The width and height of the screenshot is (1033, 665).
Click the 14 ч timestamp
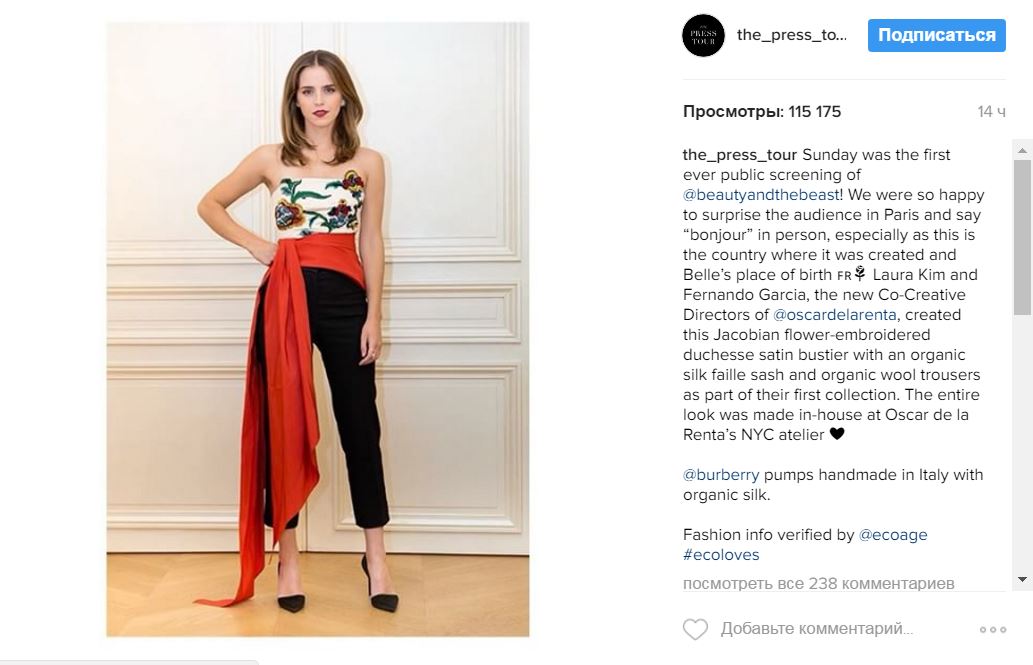click(991, 112)
